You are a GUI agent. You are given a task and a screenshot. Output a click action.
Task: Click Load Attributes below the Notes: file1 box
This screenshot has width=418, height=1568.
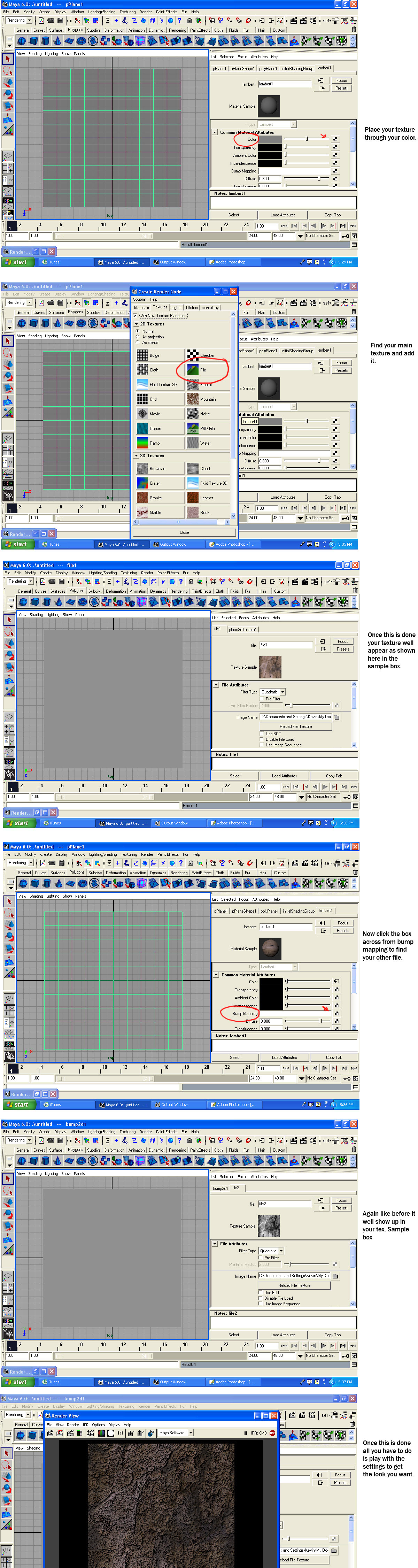coord(284,776)
